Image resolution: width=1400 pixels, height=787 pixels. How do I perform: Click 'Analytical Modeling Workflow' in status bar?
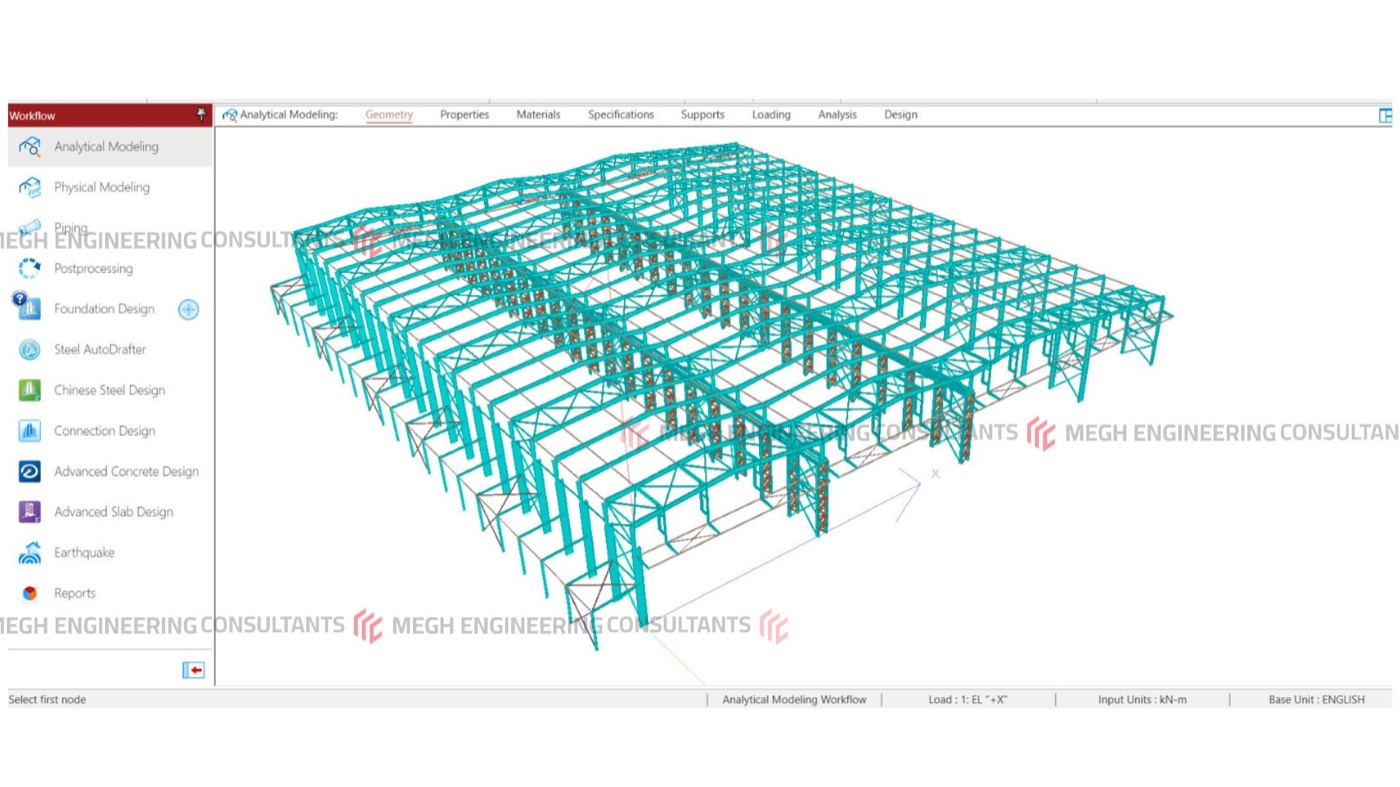pos(794,700)
